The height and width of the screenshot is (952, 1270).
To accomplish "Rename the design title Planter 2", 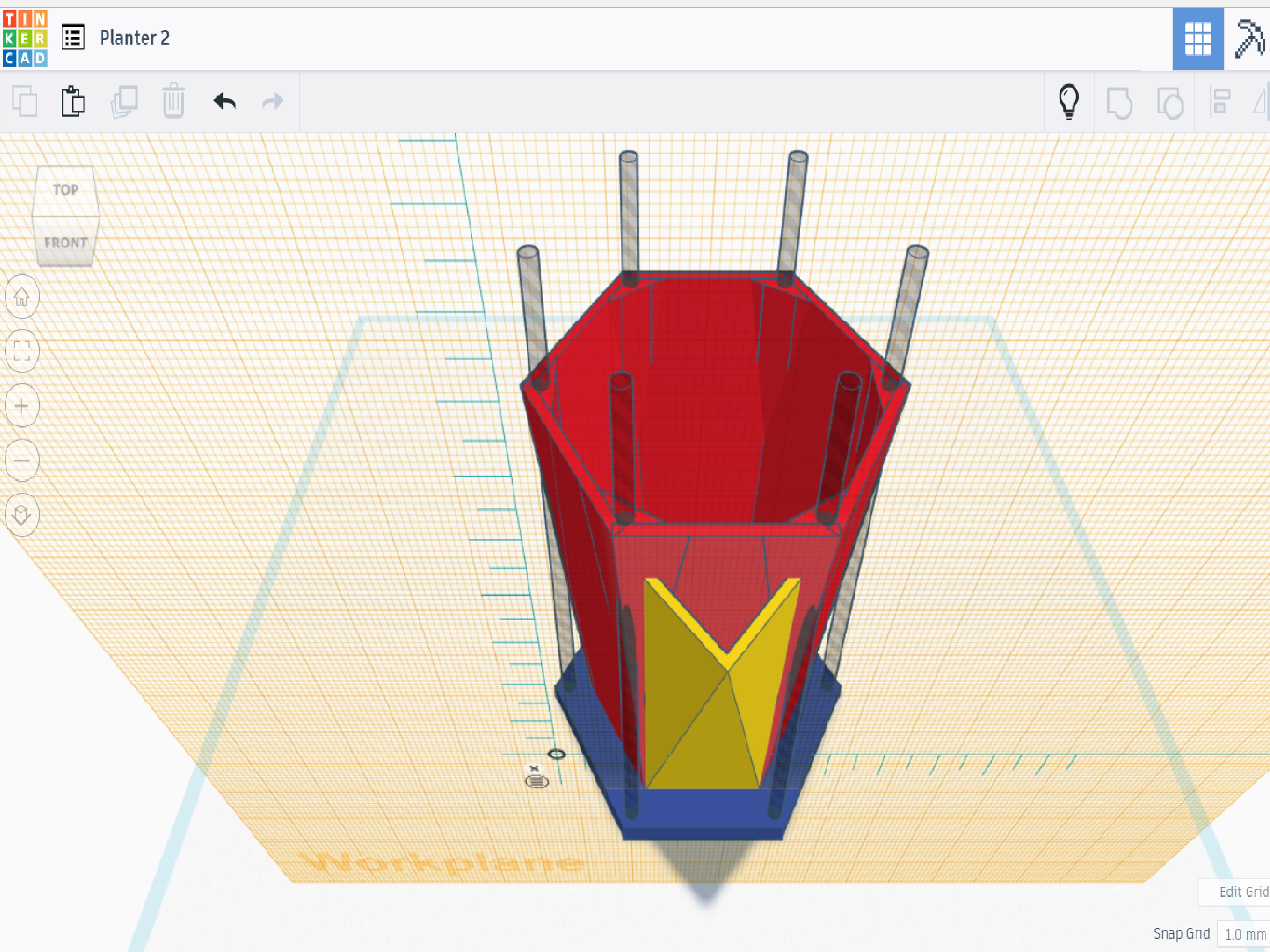I will click(x=135, y=38).
